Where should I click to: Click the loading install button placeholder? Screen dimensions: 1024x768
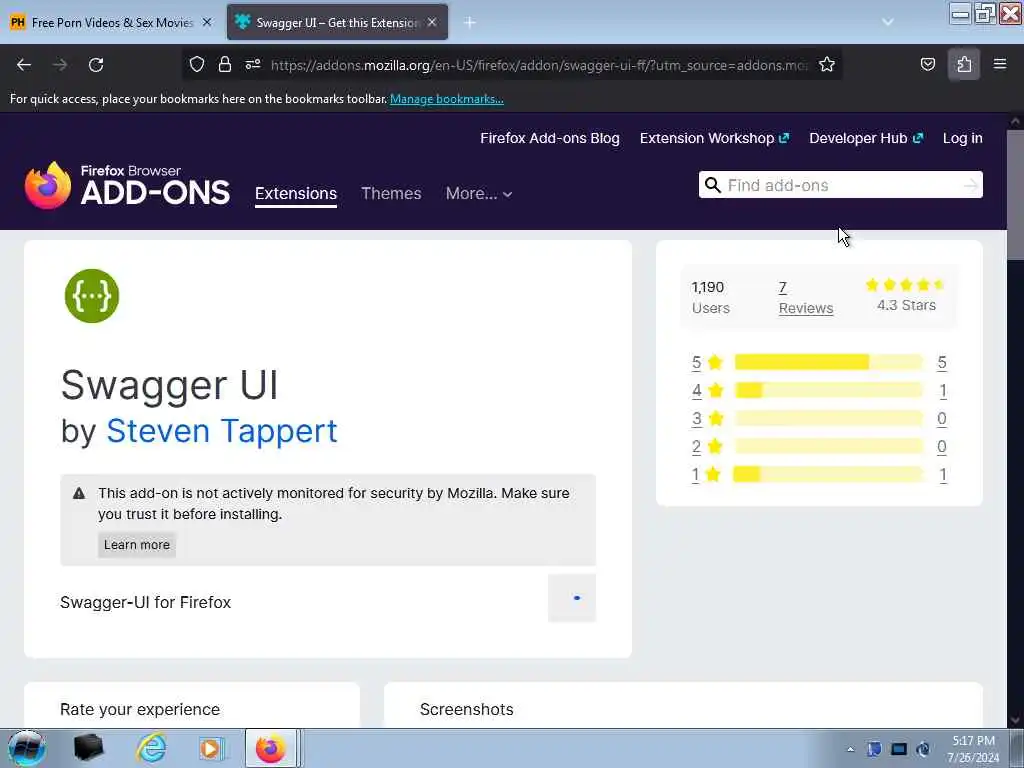[x=572, y=598]
